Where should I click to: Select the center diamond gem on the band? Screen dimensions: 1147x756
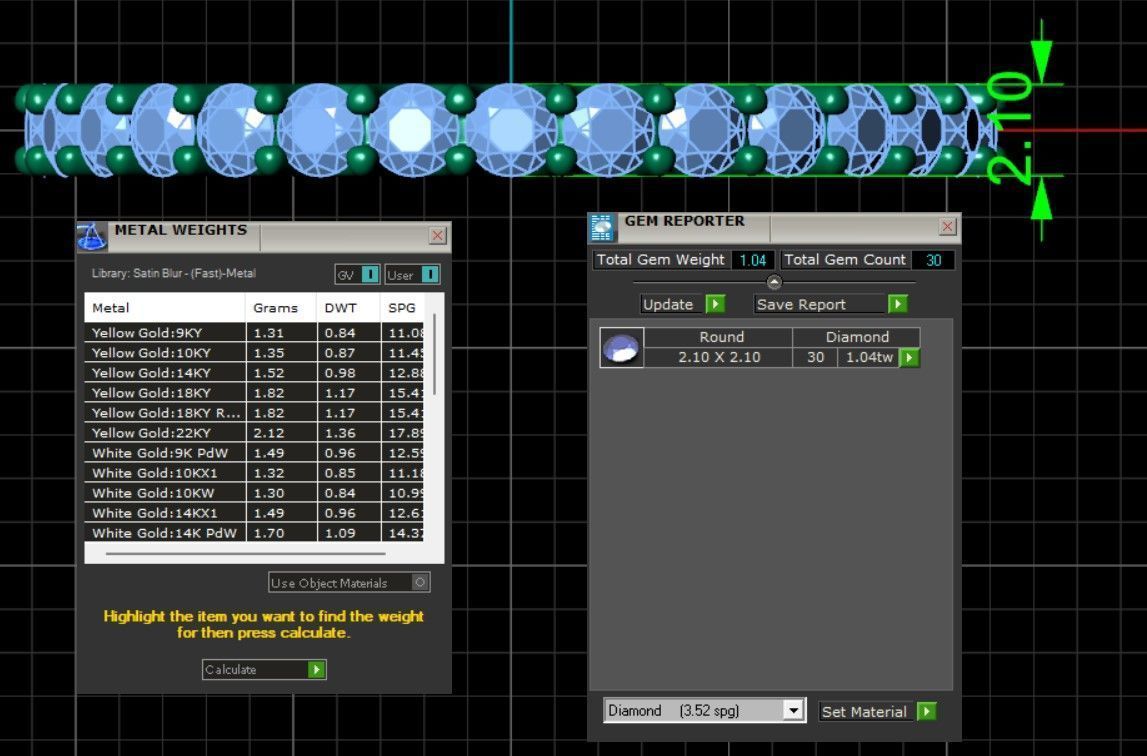pyautogui.click(x=511, y=129)
